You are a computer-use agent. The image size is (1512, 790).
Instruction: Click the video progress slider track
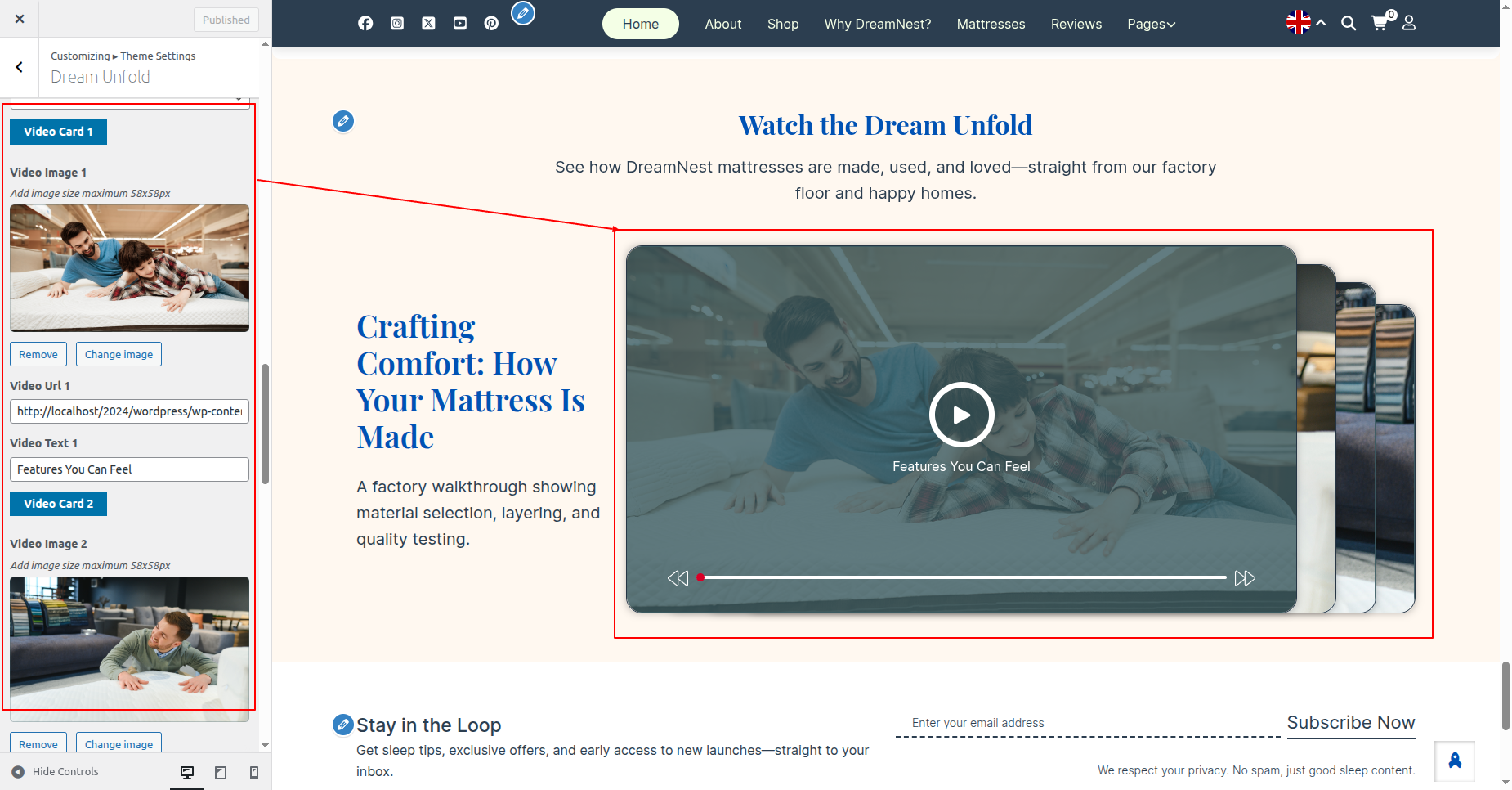(x=964, y=577)
